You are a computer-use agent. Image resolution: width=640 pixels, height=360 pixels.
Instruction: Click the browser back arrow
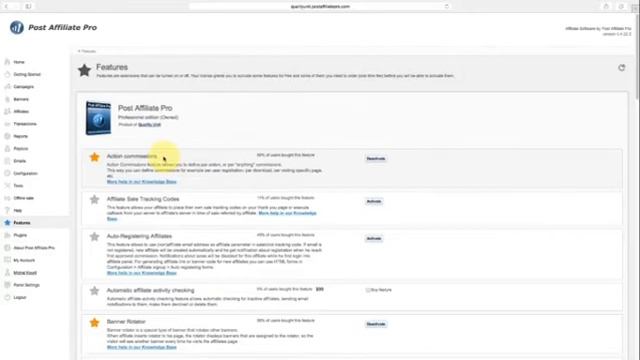pyautogui.click(x=7, y=6)
